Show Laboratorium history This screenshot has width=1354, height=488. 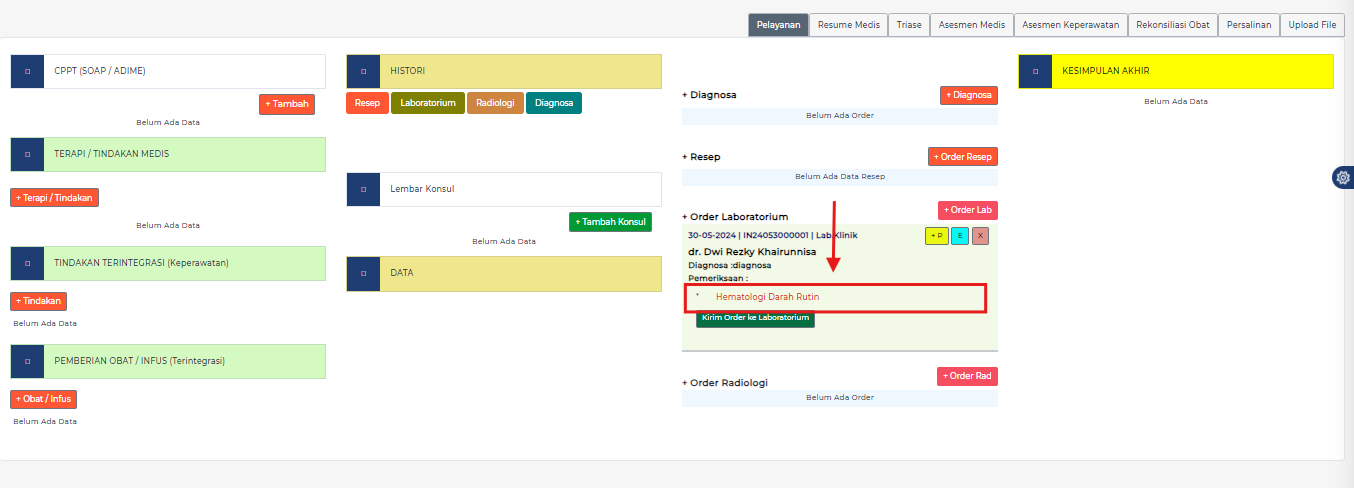[x=428, y=103]
